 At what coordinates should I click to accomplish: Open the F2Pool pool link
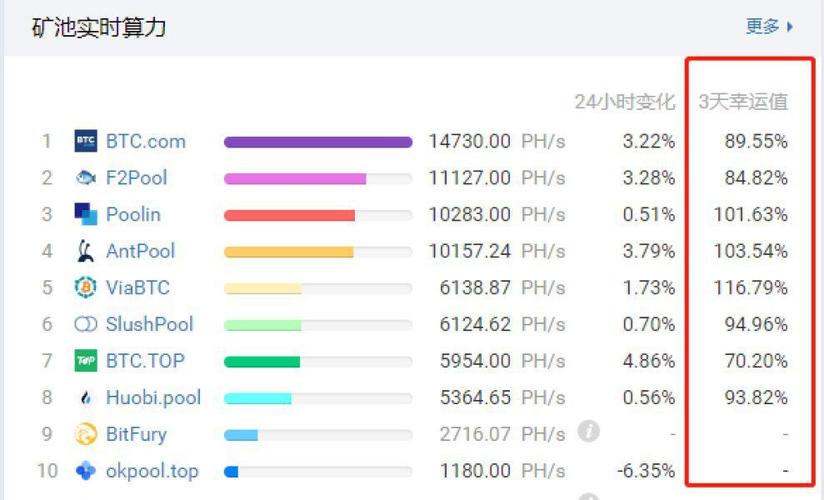point(137,178)
